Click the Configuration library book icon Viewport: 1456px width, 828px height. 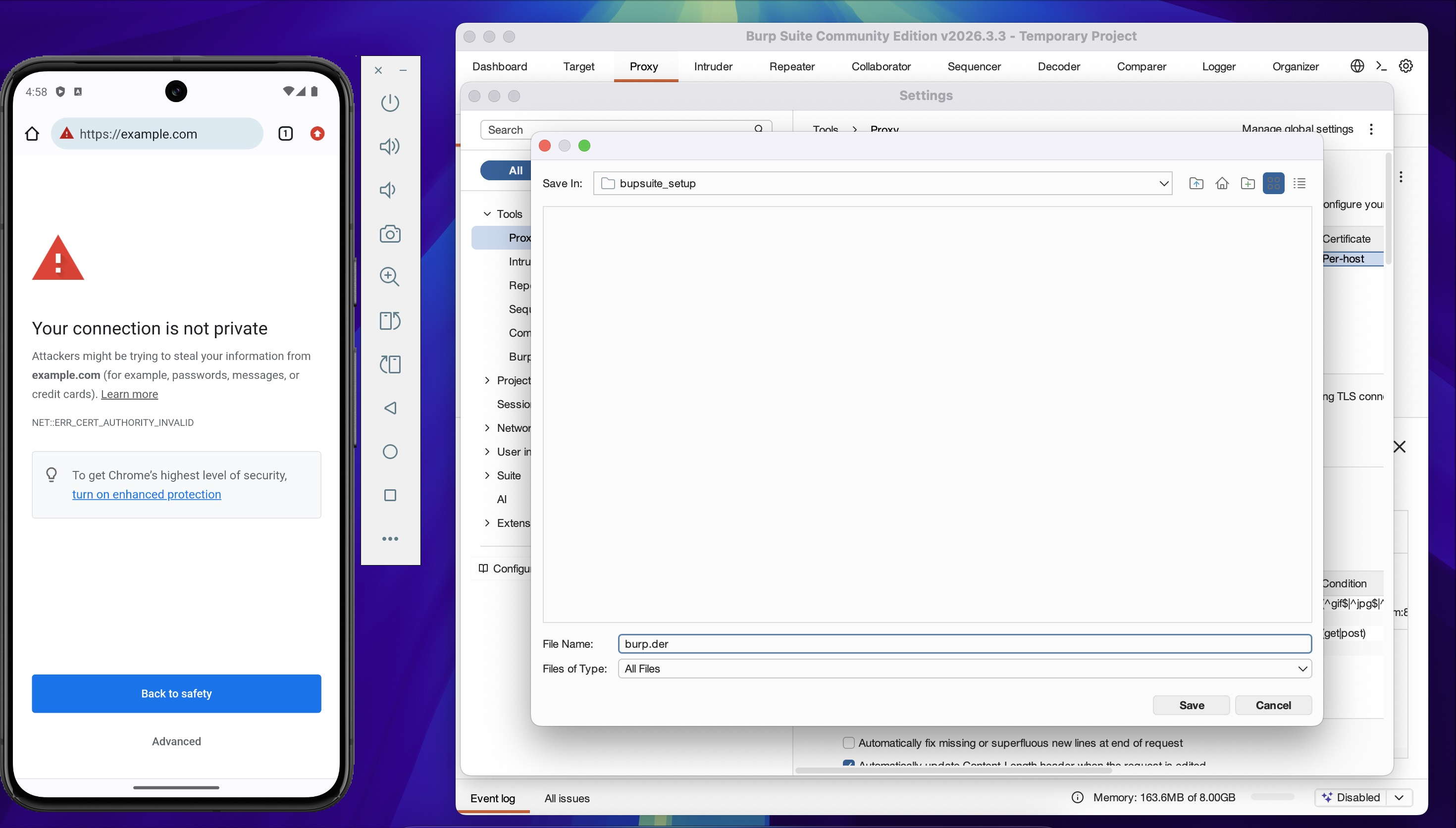[483, 568]
